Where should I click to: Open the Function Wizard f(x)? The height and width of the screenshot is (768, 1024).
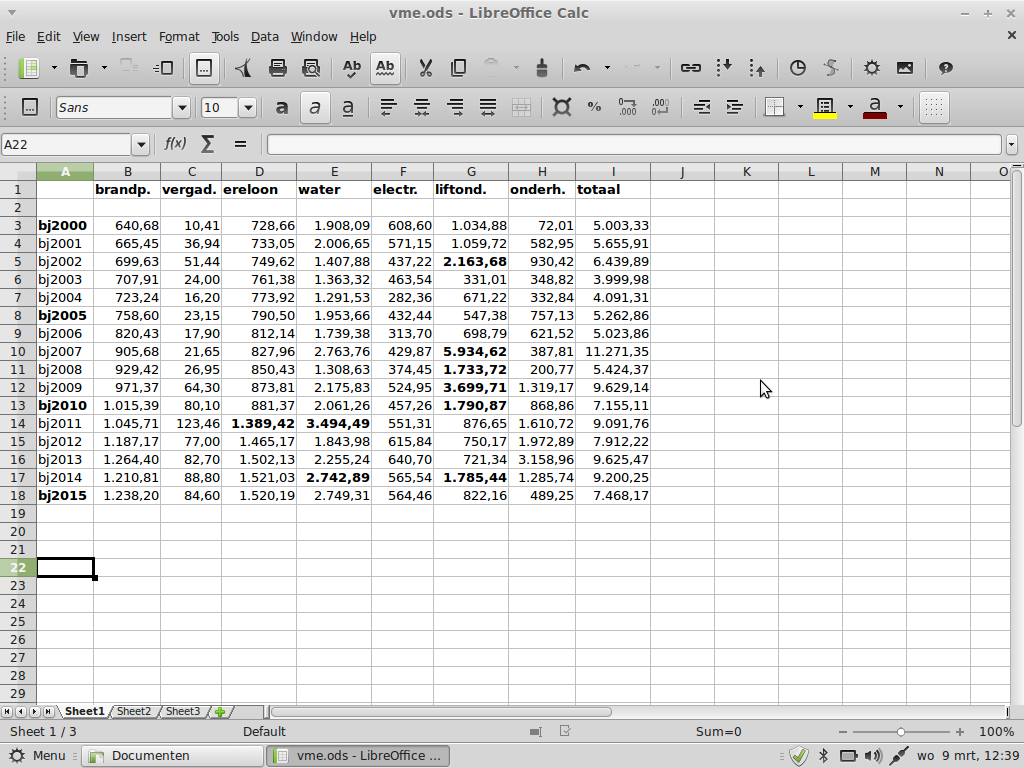(175, 144)
